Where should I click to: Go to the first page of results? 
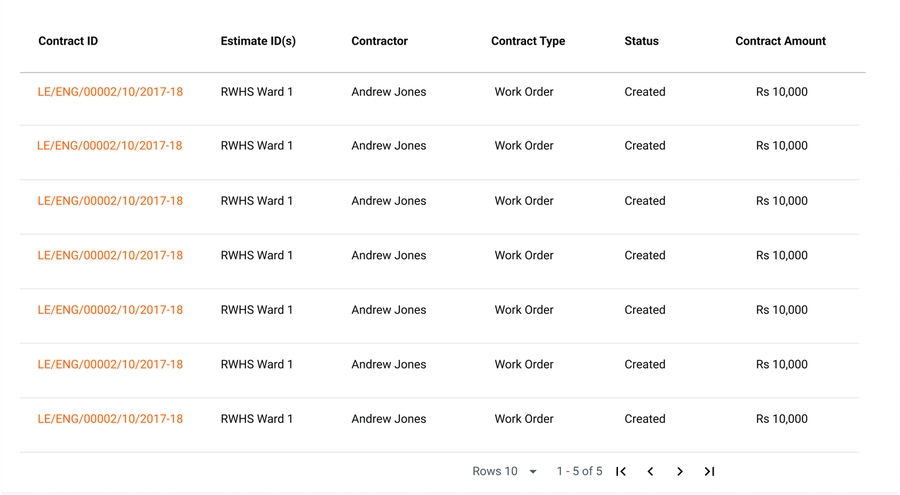click(621, 471)
